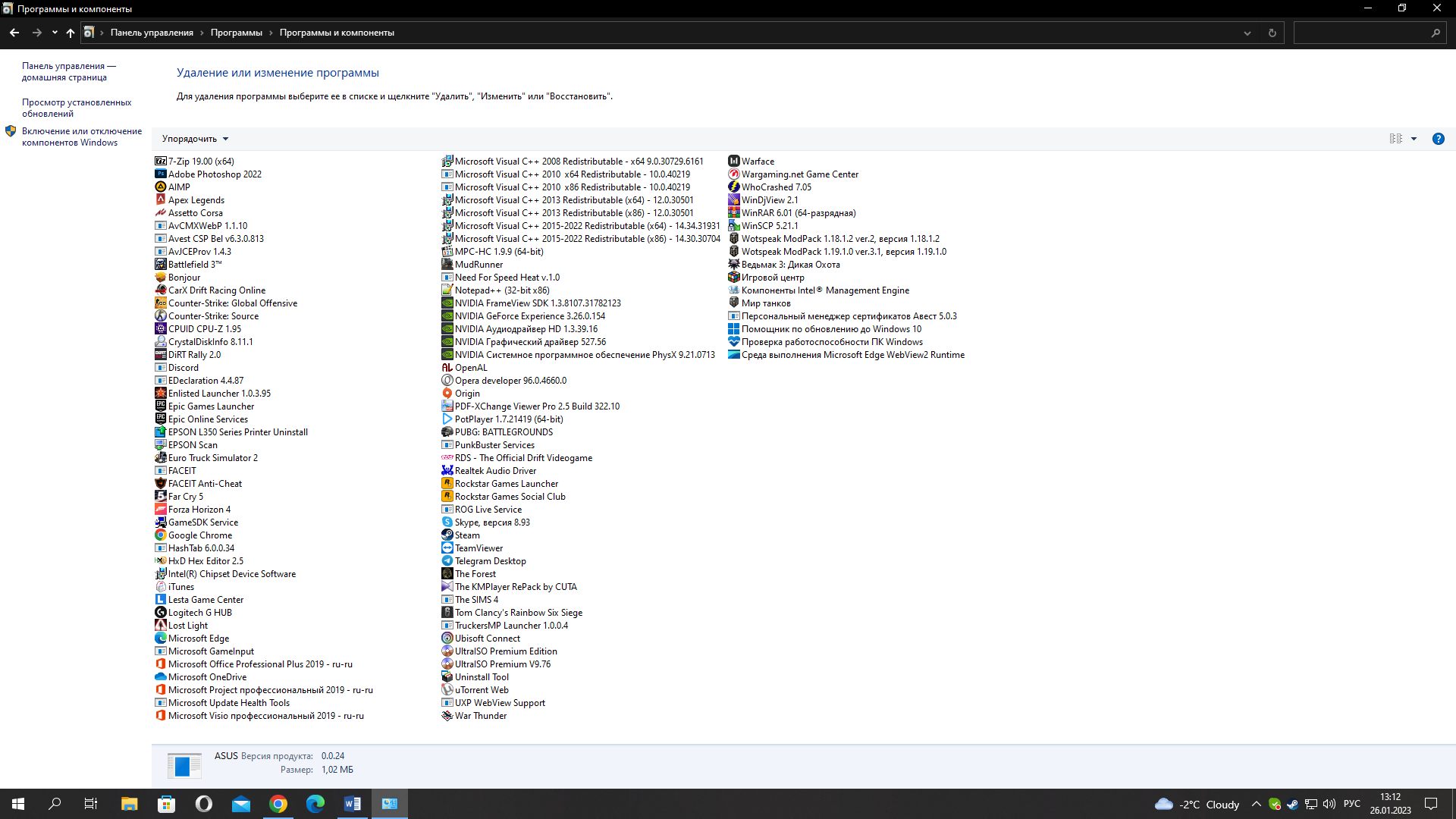Expand chevron after Программы breadcrumb

coord(271,33)
